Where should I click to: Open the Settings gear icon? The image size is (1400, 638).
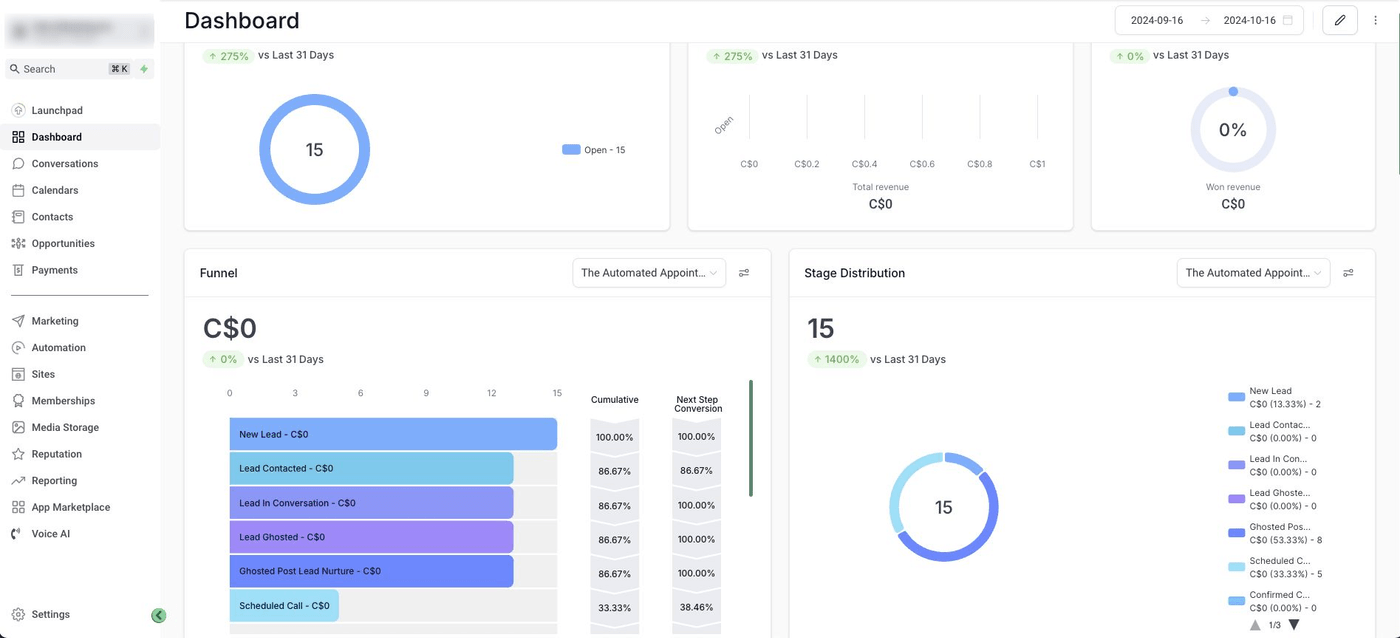point(18,614)
